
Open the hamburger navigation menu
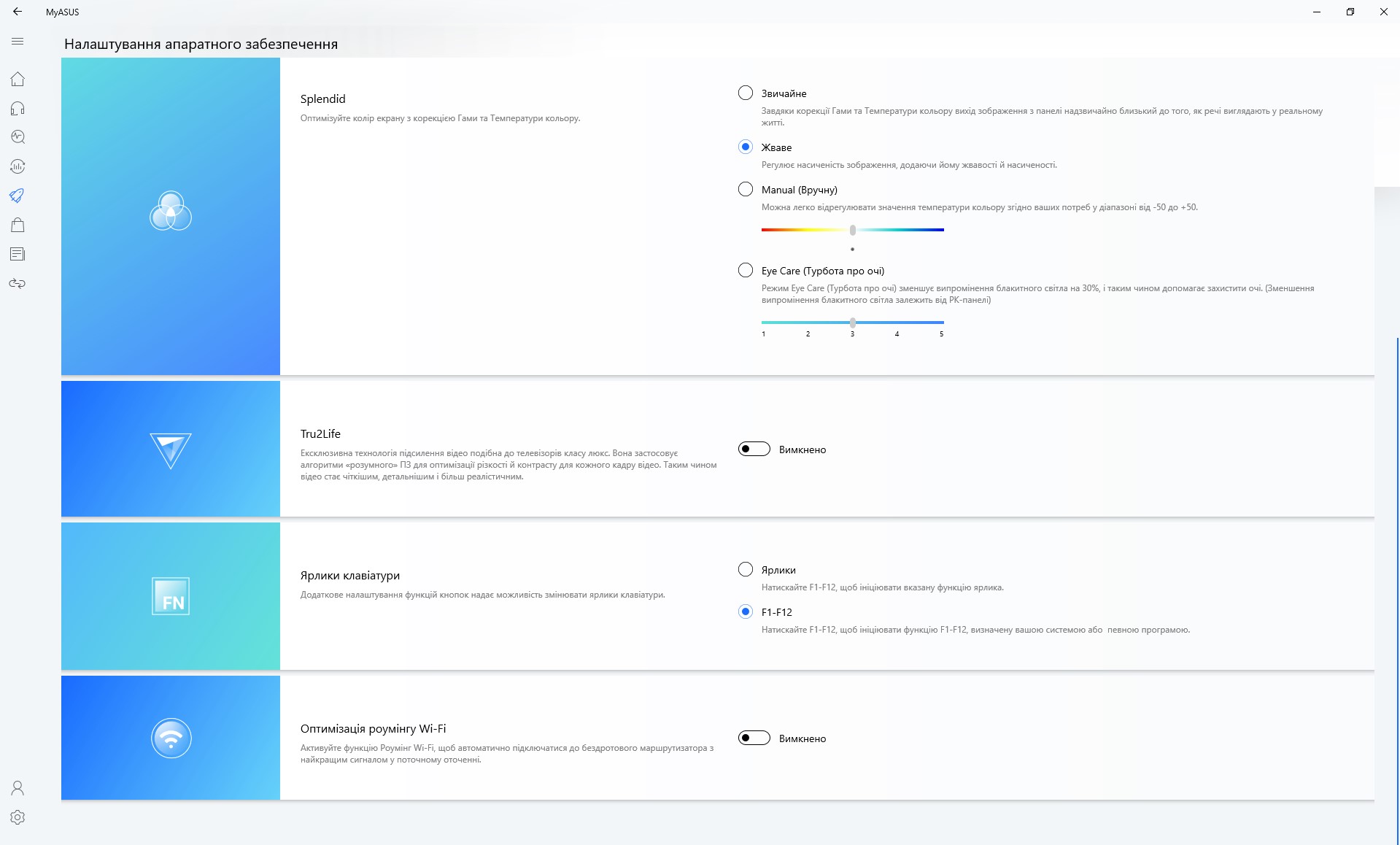pos(18,42)
